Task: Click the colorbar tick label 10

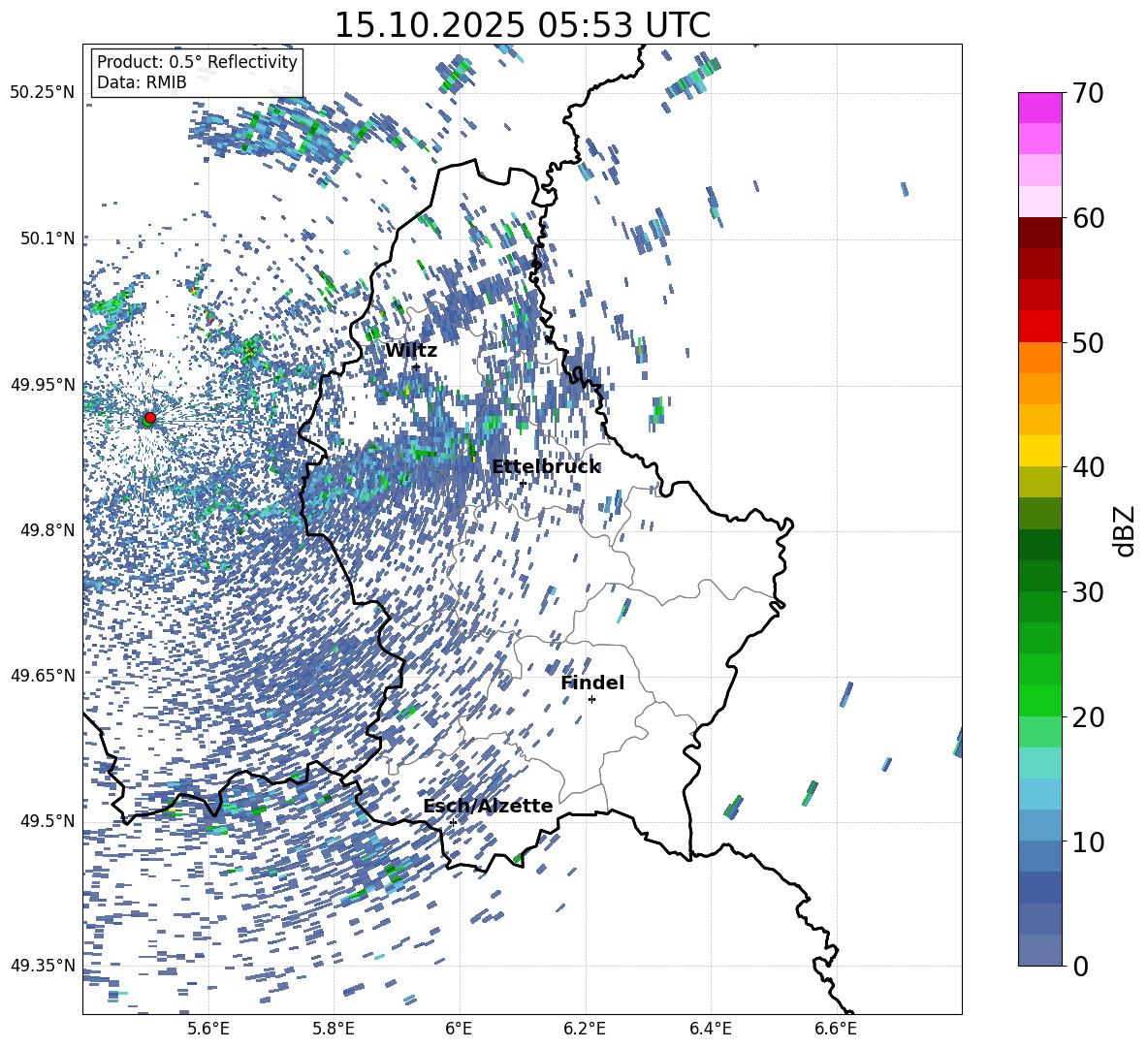Action: click(x=1087, y=842)
